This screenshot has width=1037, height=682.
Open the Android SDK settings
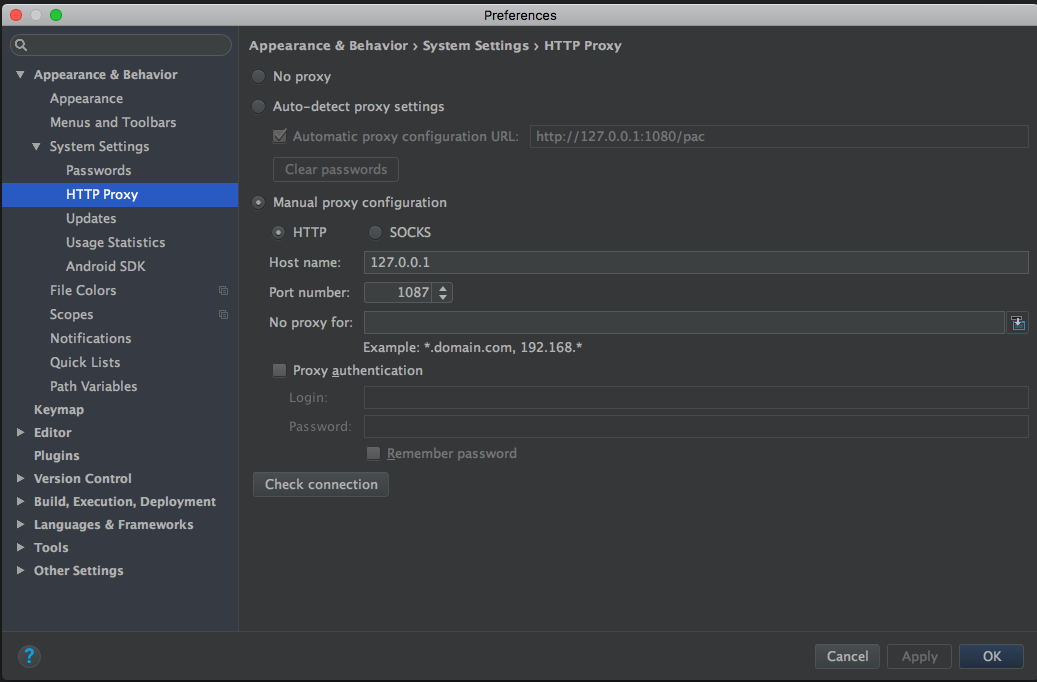106,267
